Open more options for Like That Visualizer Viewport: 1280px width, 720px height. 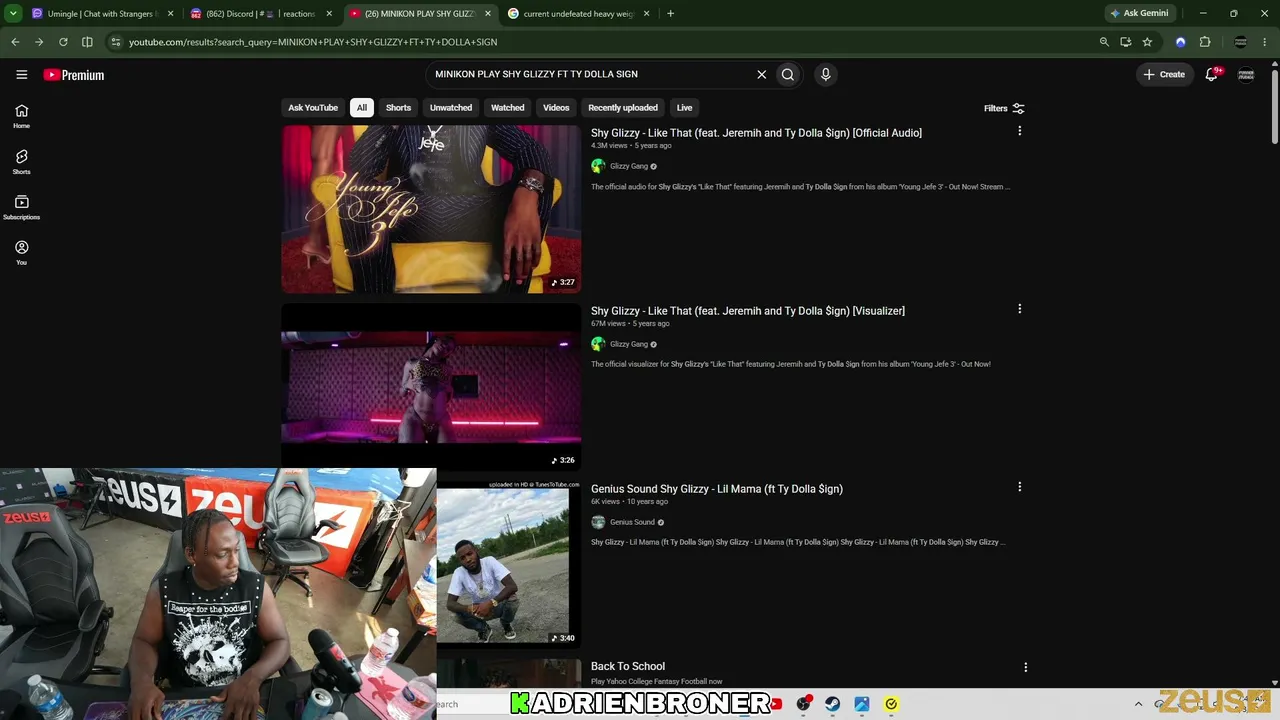pos(1019,309)
